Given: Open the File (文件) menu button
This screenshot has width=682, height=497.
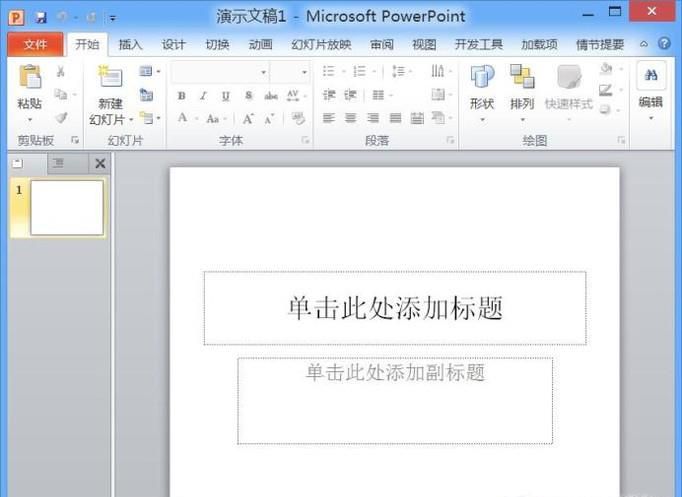Looking at the screenshot, I should click(35, 44).
